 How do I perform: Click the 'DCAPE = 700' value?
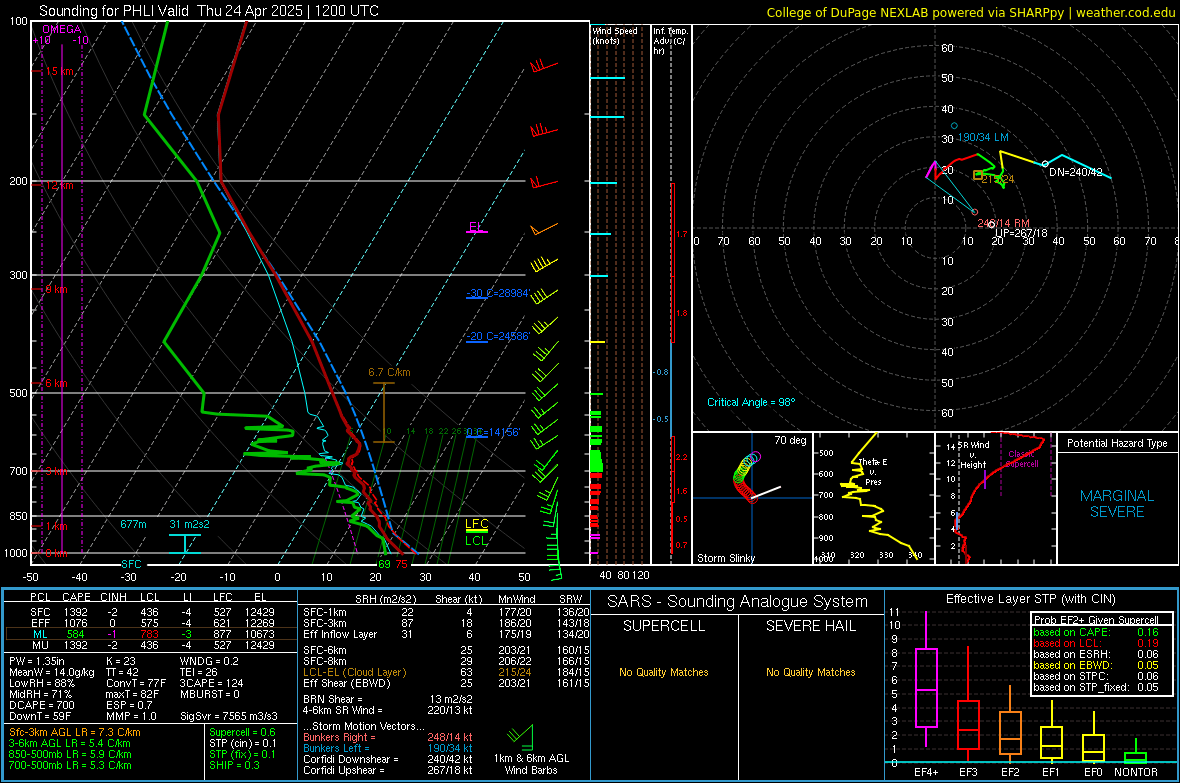[x=42, y=705]
